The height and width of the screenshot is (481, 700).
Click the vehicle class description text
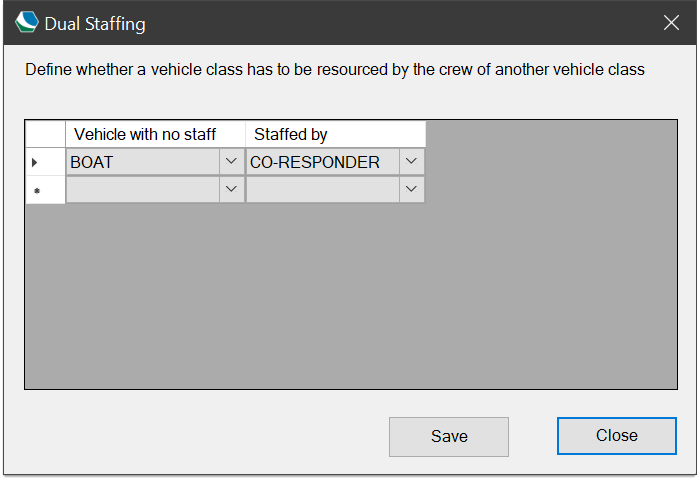pos(335,70)
